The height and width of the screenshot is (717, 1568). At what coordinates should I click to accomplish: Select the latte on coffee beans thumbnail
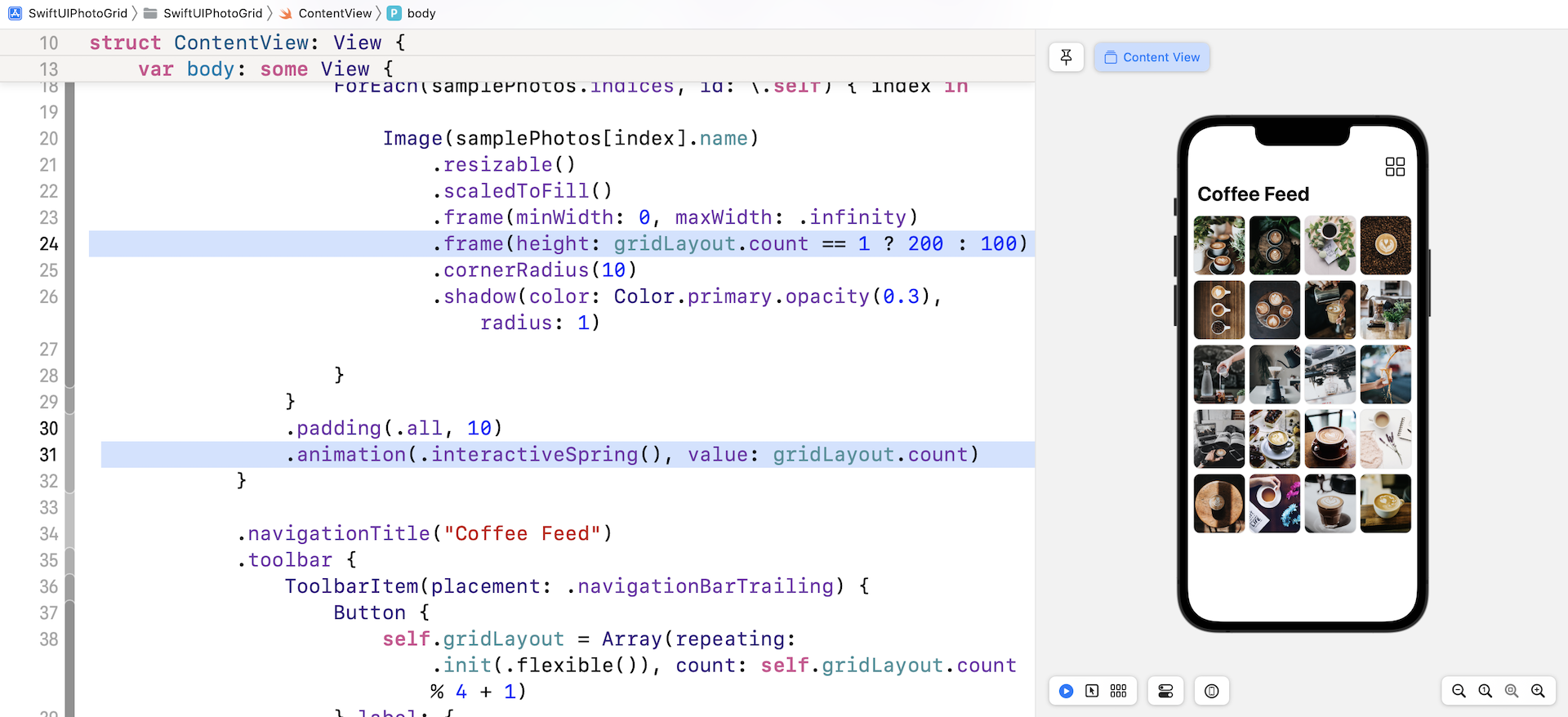click(x=1385, y=245)
